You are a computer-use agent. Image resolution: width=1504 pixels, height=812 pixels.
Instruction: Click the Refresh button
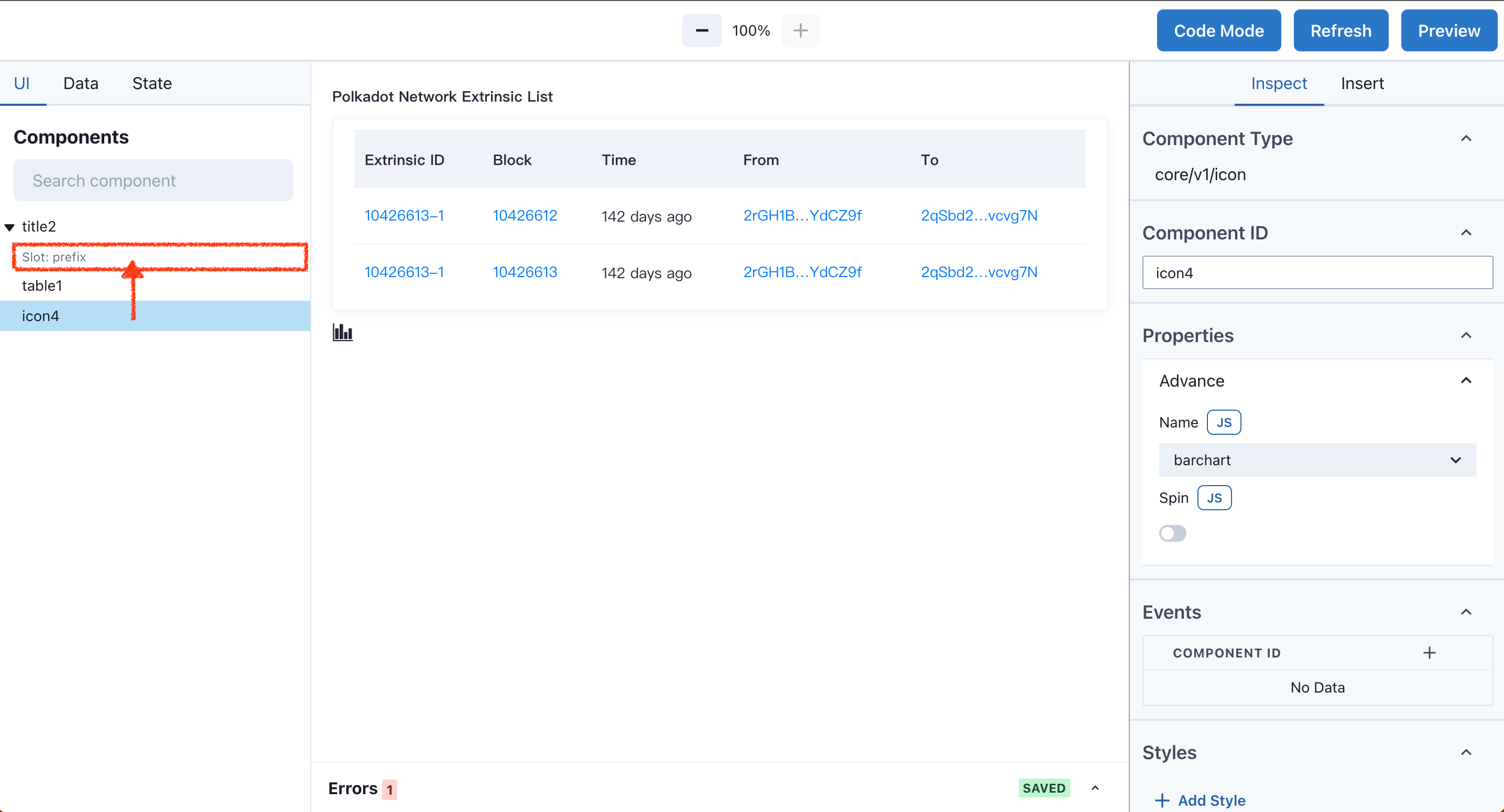point(1340,30)
